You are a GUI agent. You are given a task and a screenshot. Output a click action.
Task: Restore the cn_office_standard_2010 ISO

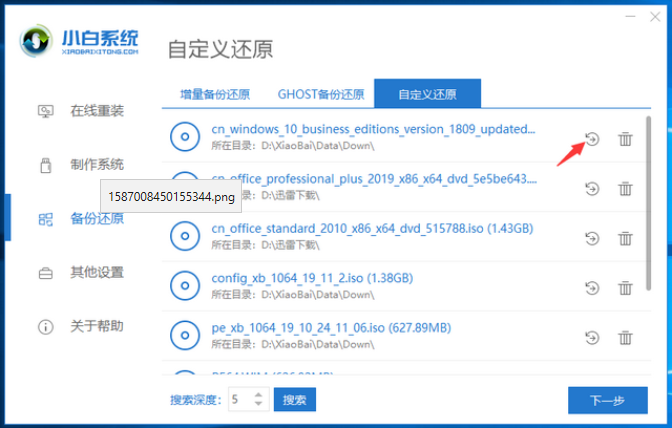tap(592, 238)
